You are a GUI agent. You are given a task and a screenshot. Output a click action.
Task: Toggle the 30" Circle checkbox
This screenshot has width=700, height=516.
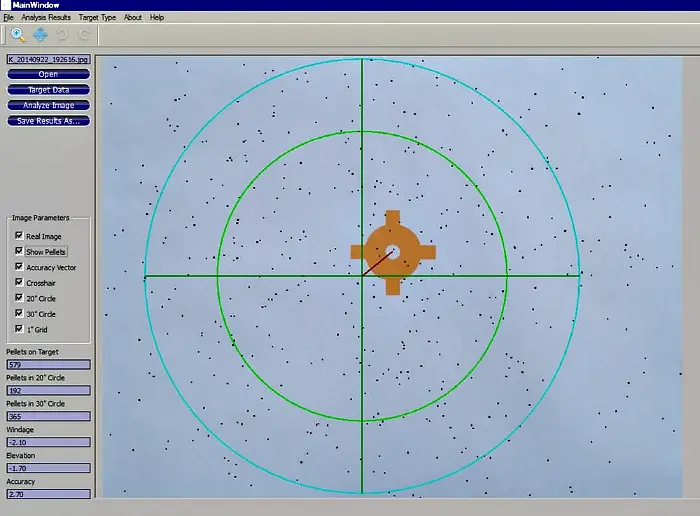click(19, 314)
